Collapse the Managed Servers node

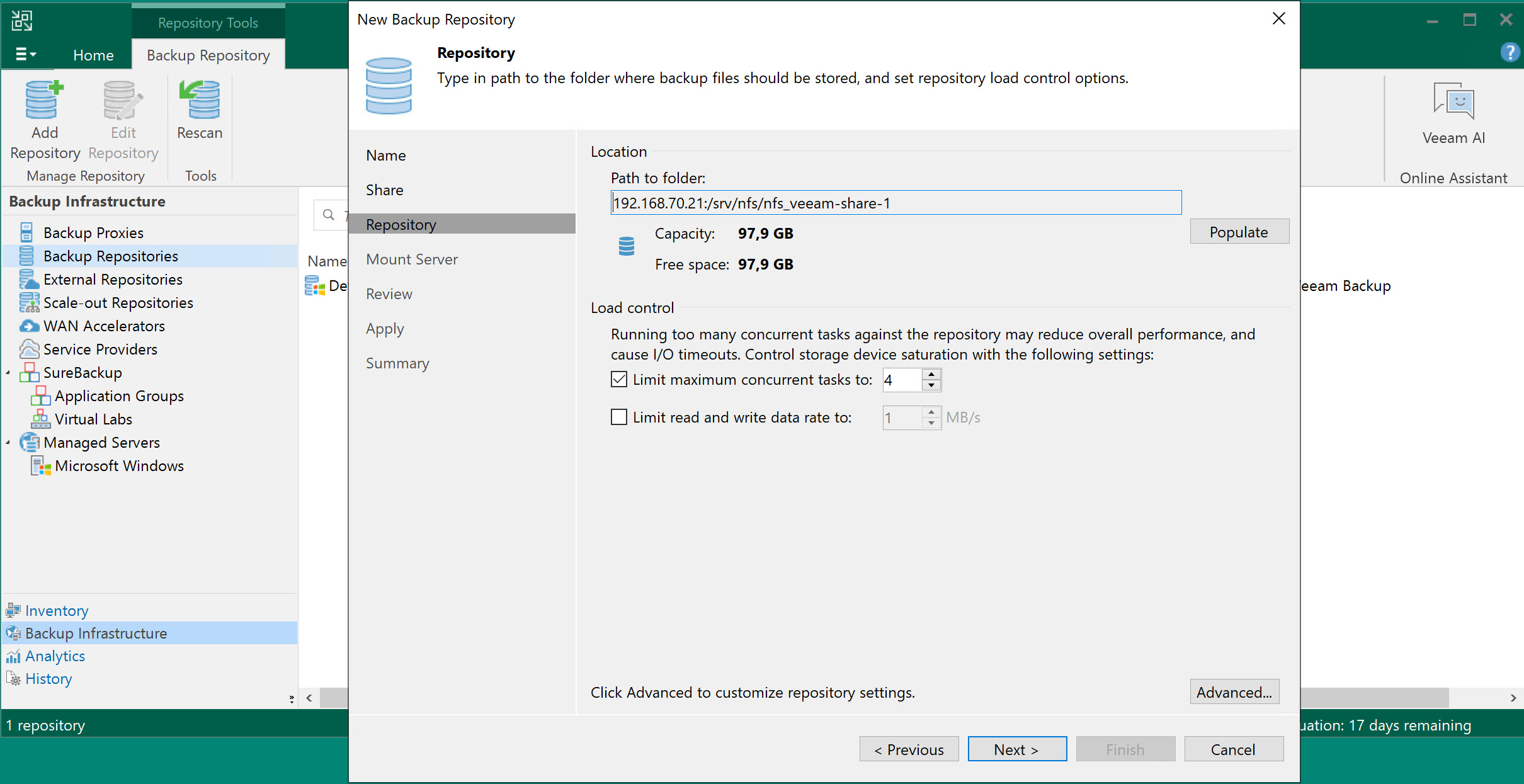tap(8, 442)
